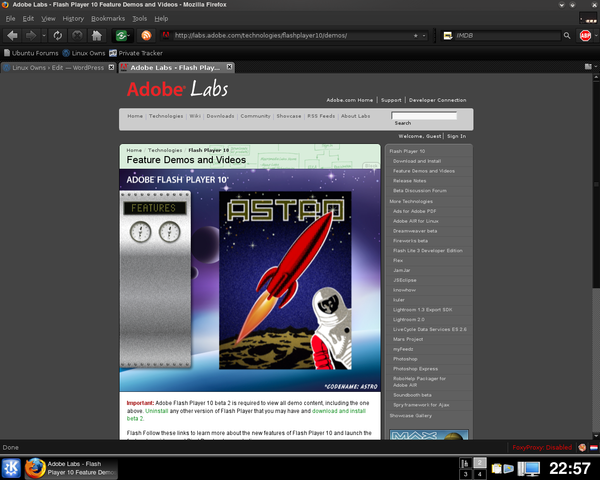Click the search magnifier icon
Image resolution: width=600 pixels, height=480 pixels.
point(567,36)
